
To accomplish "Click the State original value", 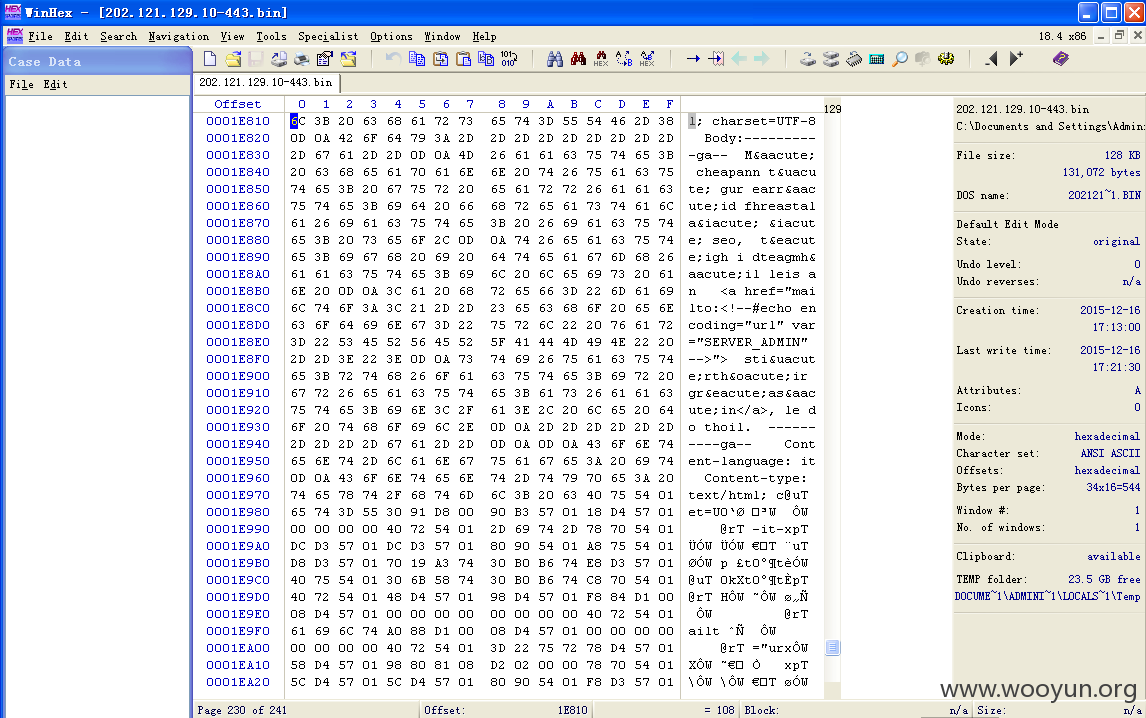I will tap(1116, 242).
